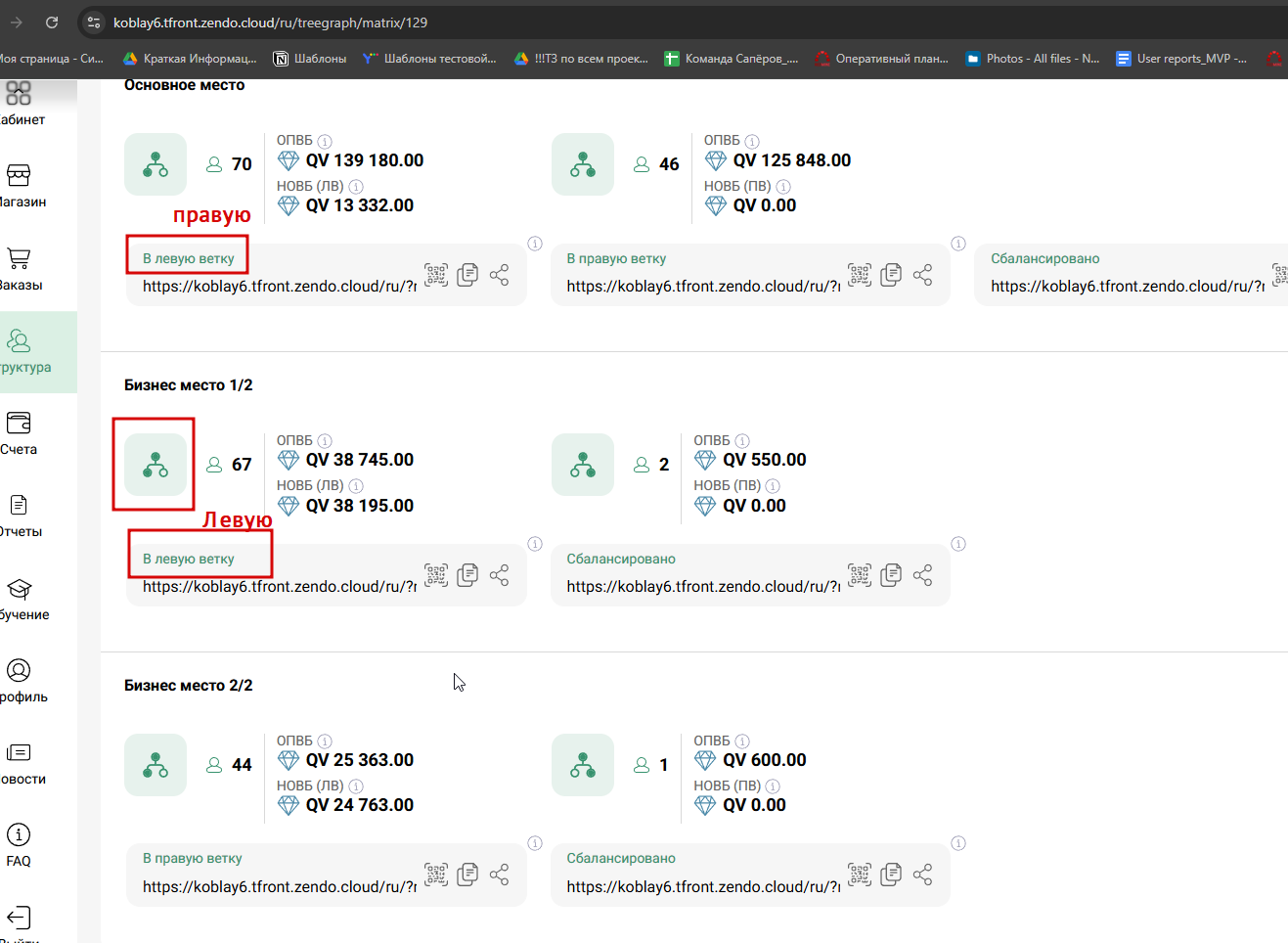Copy the Основное место right-branch link
1288x943 pixels.
(891, 275)
